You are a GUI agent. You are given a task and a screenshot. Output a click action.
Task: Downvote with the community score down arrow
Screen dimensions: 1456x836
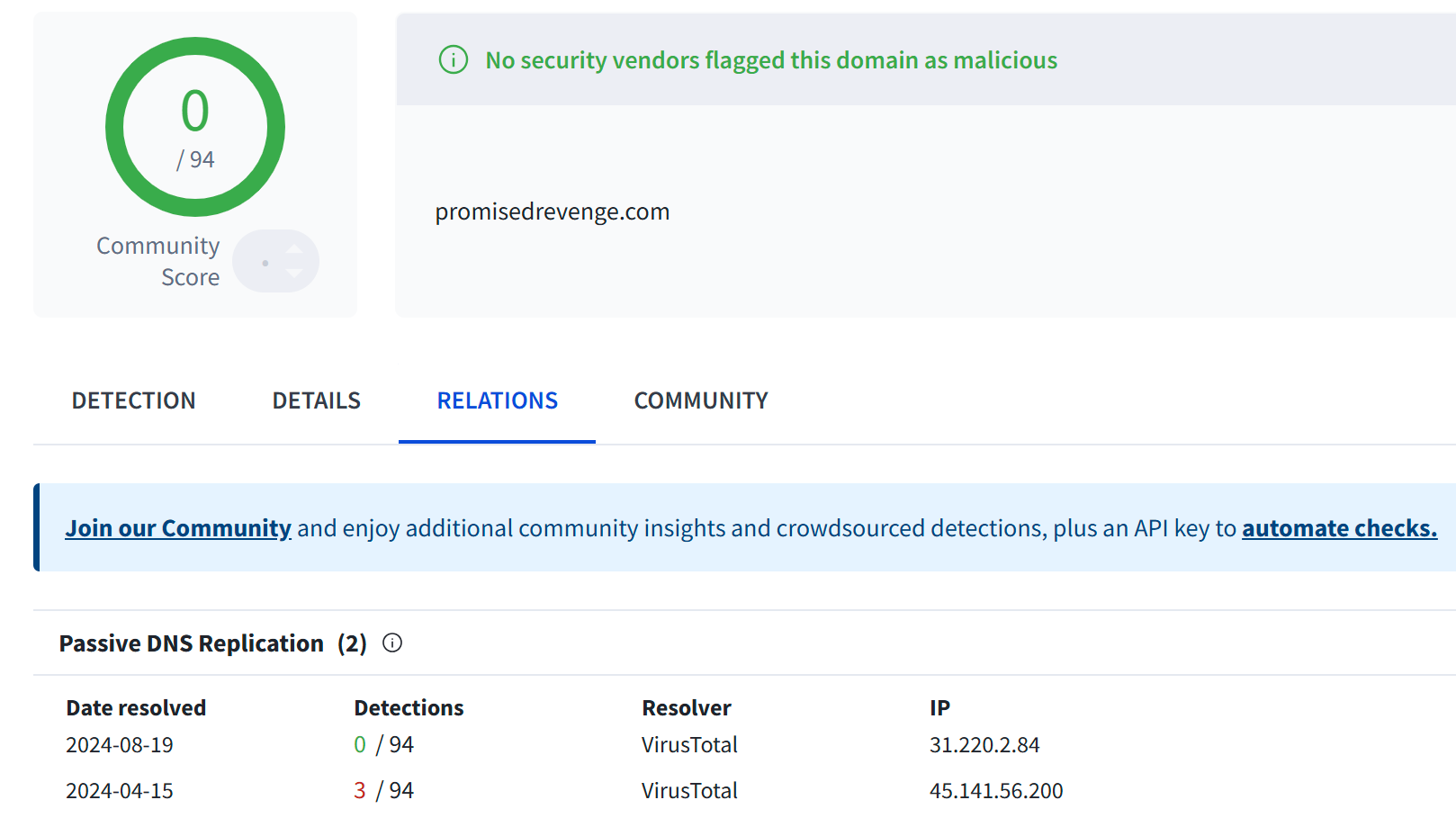point(293,273)
